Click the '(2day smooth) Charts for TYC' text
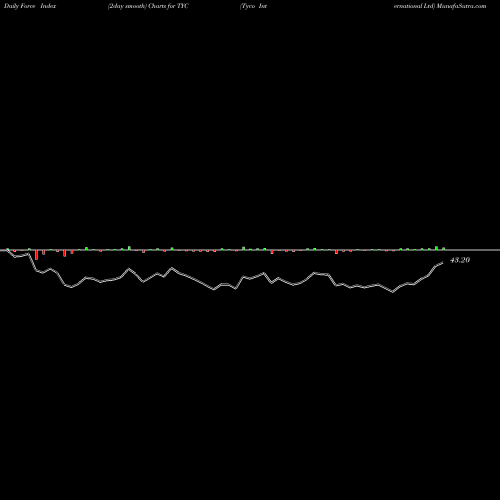This screenshot has width=500, height=500. (148, 6)
